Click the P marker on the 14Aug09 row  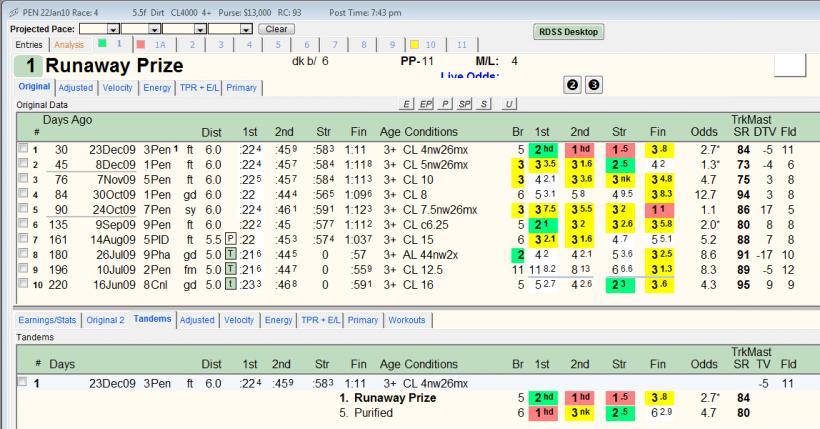(231, 239)
